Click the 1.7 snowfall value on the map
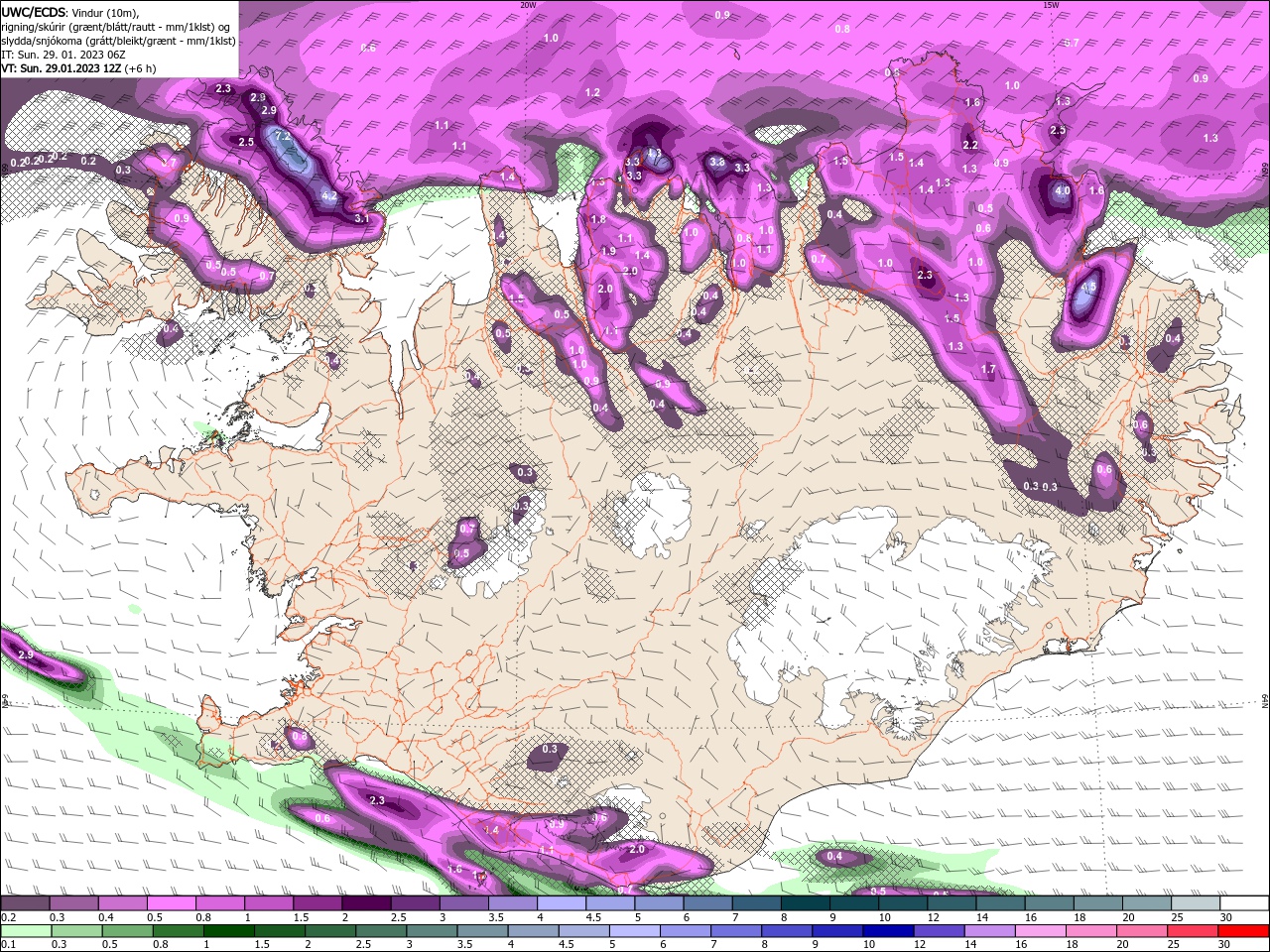The width and height of the screenshot is (1270, 952). click(x=988, y=369)
